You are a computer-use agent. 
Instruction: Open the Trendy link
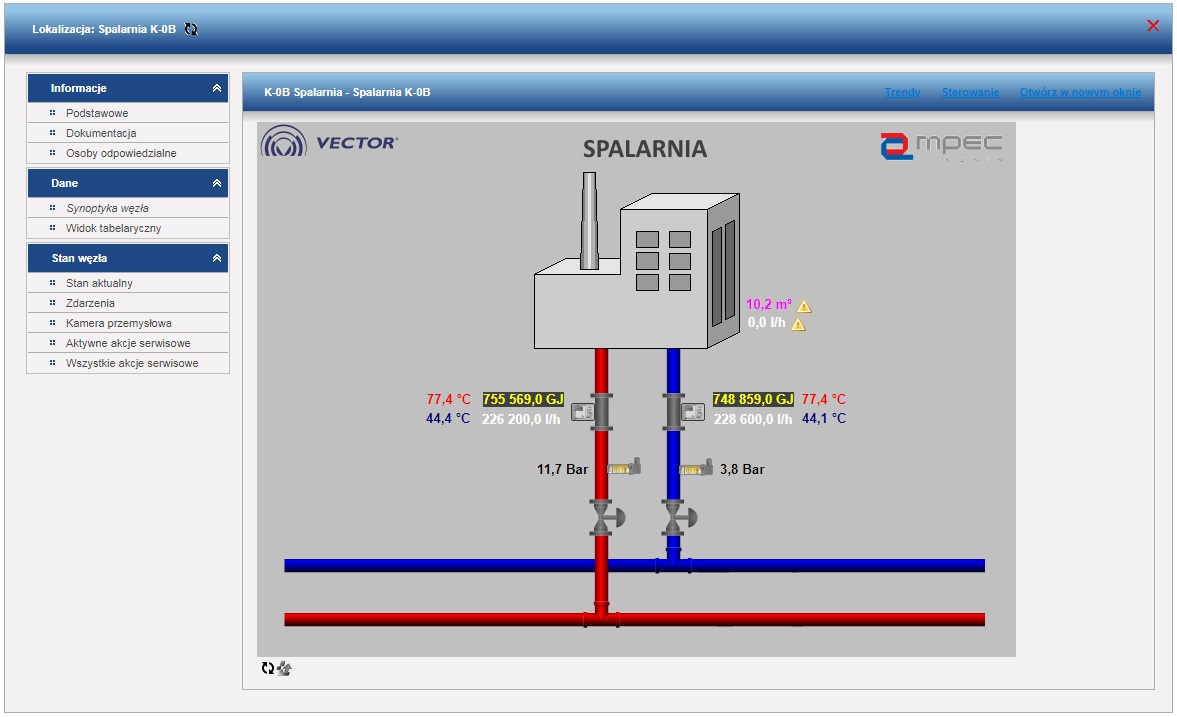[902, 92]
